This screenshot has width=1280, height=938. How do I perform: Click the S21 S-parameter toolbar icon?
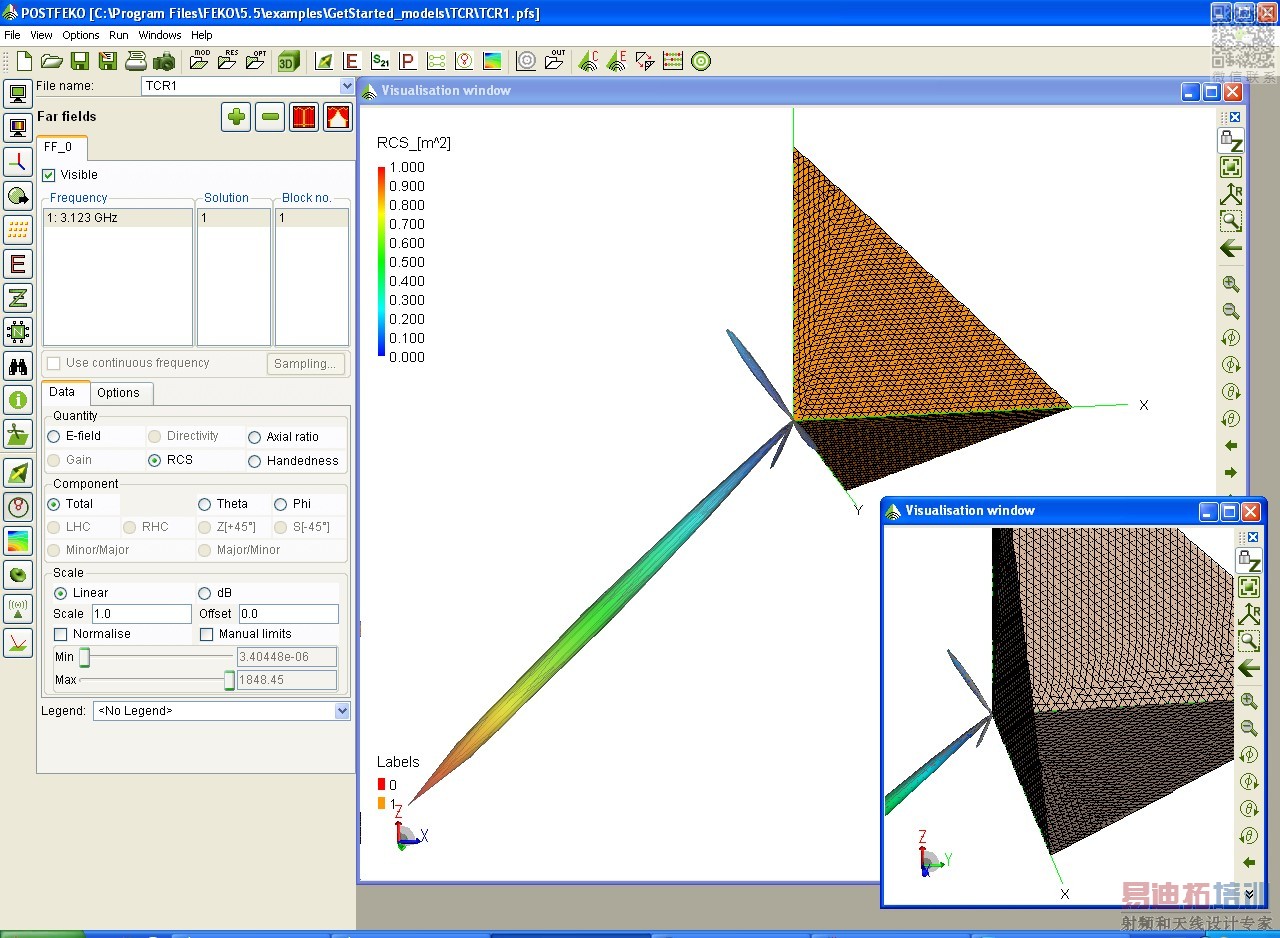380,61
